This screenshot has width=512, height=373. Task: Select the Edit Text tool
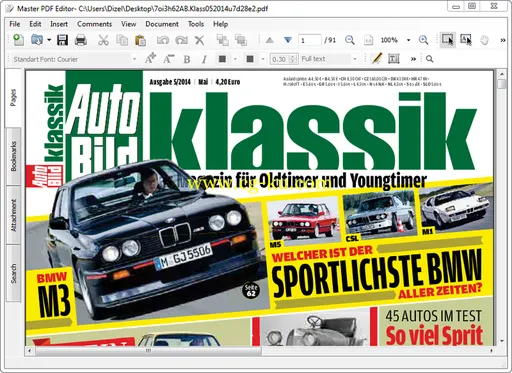(466, 40)
